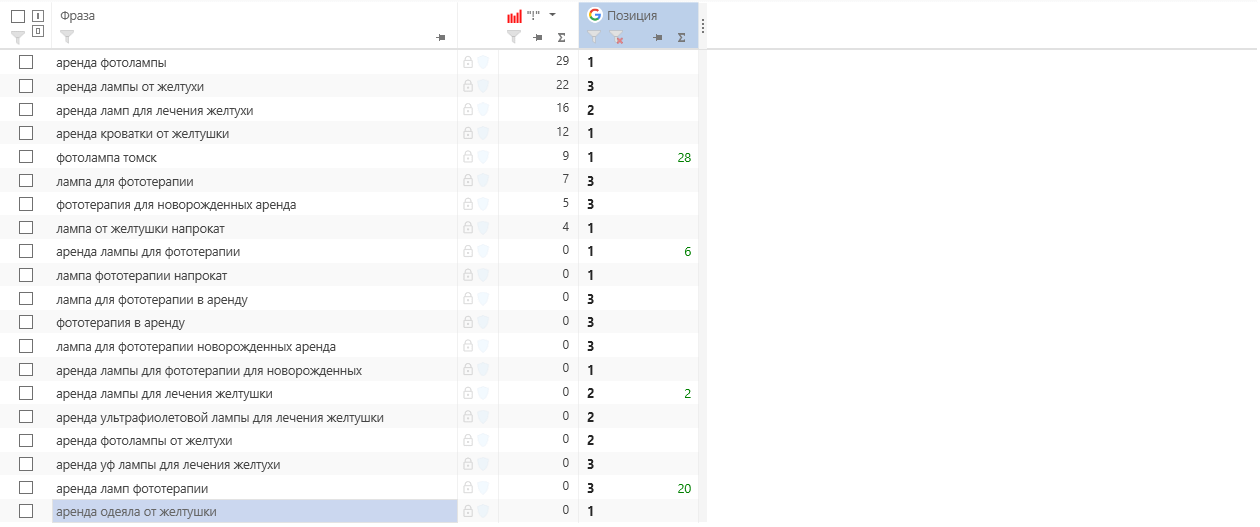Sort by the Фраза column header
1260x527 pixels.
78,15
